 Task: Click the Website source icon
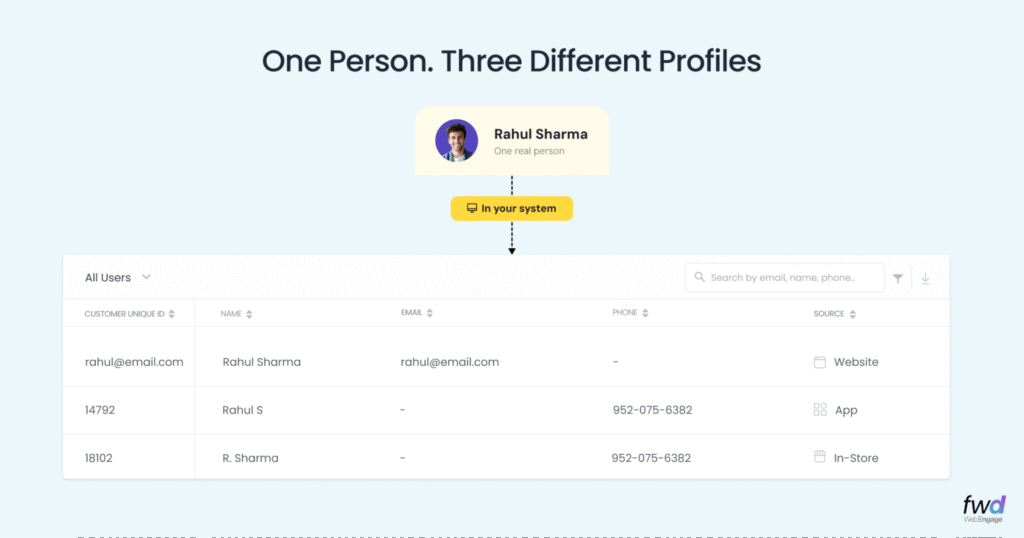click(820, 362)
